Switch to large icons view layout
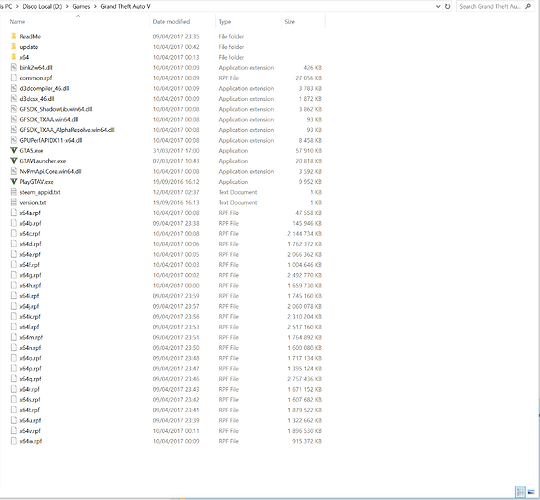Viewport: 540px width, 500px height. (x=531, y=492)
